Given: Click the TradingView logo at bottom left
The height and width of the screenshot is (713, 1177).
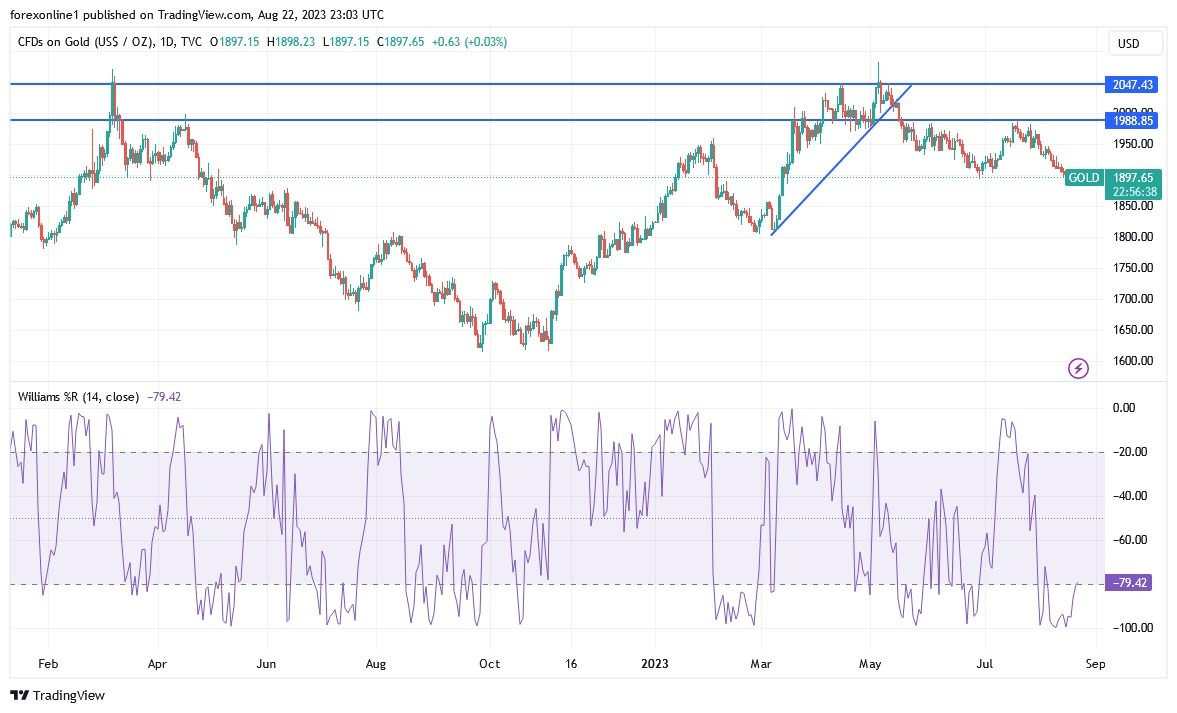Looking at the screenshot, I should 55,695.
